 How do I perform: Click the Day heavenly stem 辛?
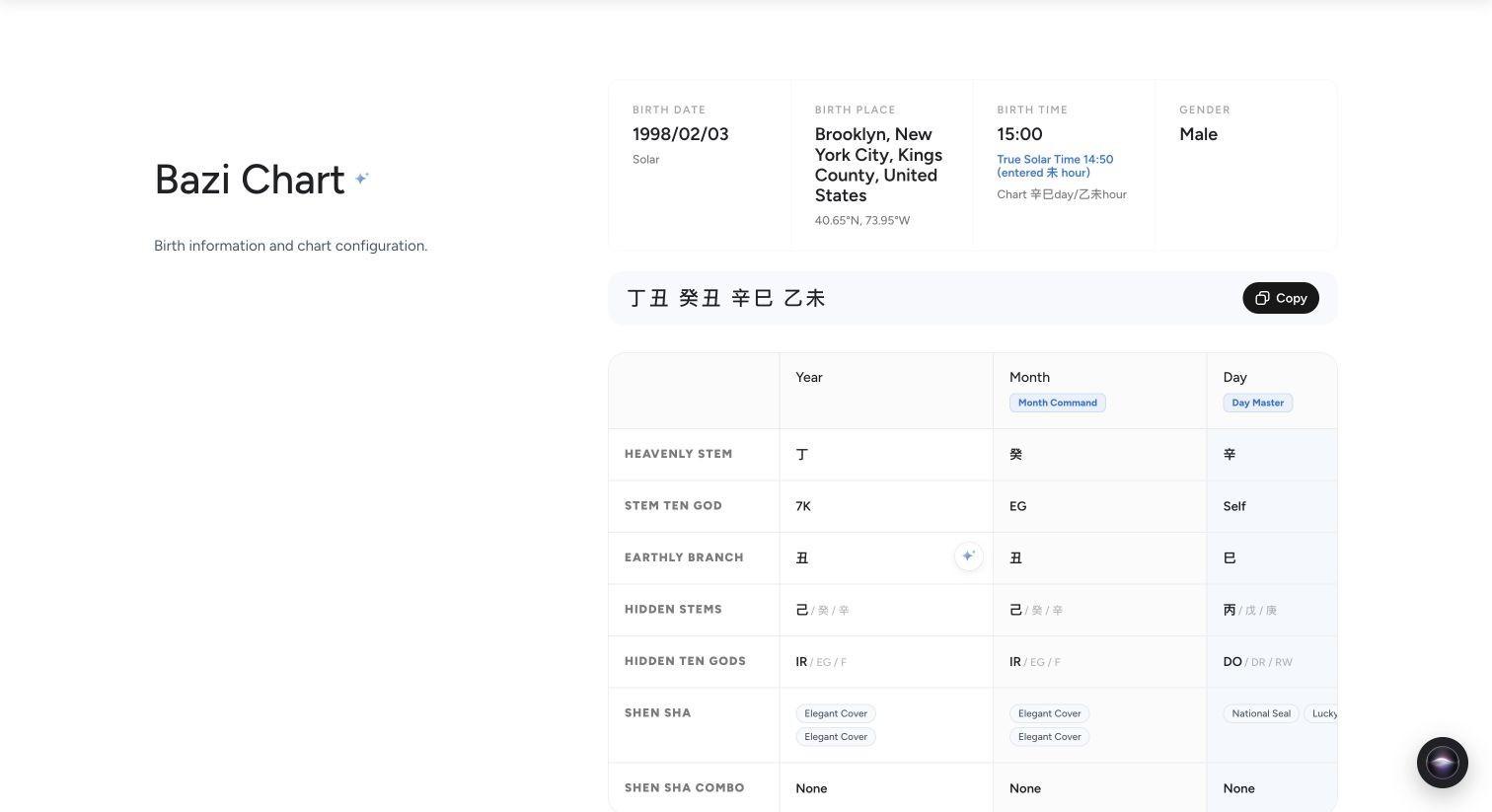(x=1230, y=454)
